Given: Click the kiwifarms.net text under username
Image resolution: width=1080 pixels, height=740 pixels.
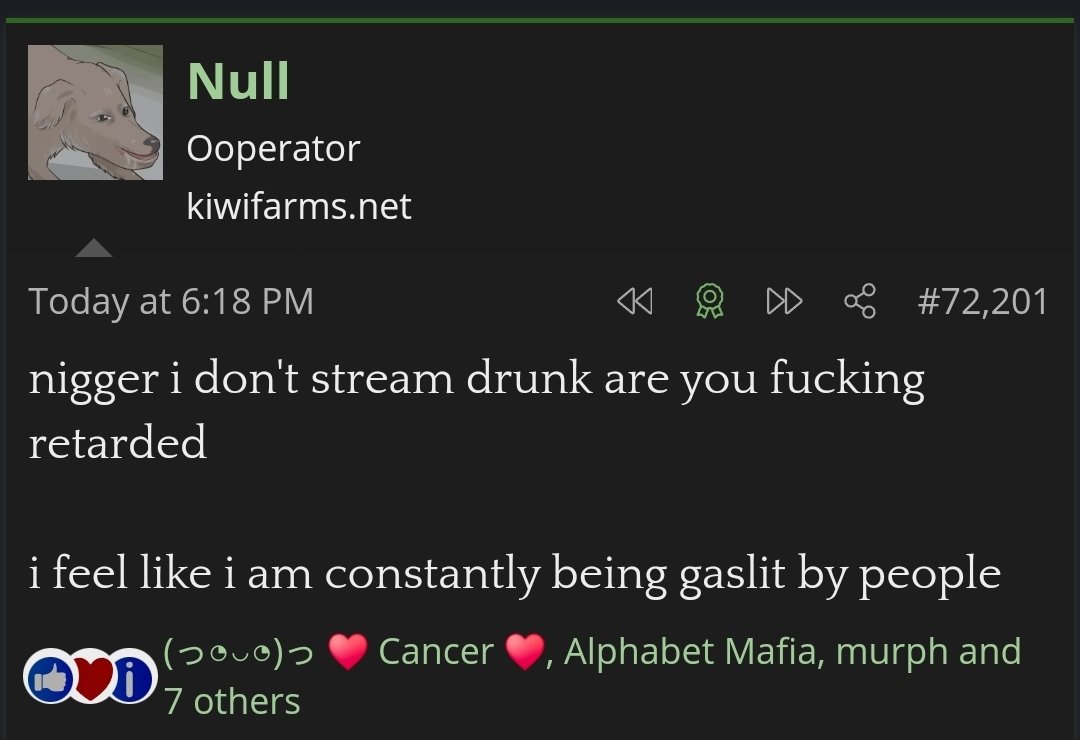Looking at the screenshot, I should (x=299, y=207).
